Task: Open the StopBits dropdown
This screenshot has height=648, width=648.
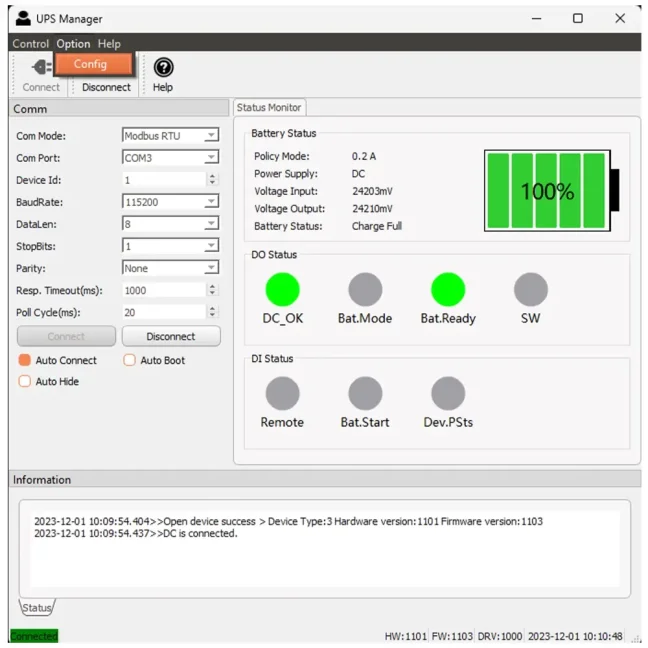Action: point(170,246)
